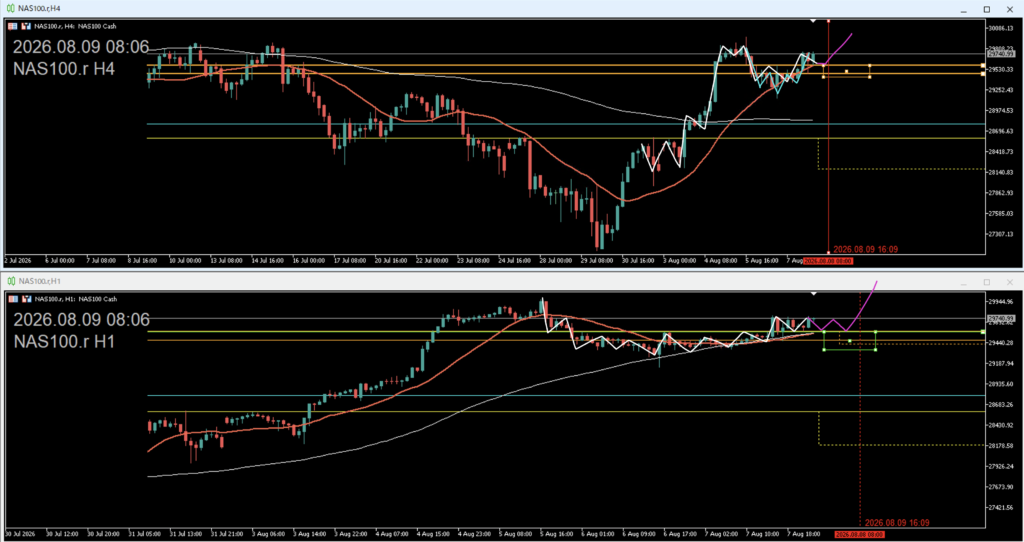This screenshot has width=1024, height=542.
Task: Click red highlighted time label on H1 time axis
Action: 859,534
